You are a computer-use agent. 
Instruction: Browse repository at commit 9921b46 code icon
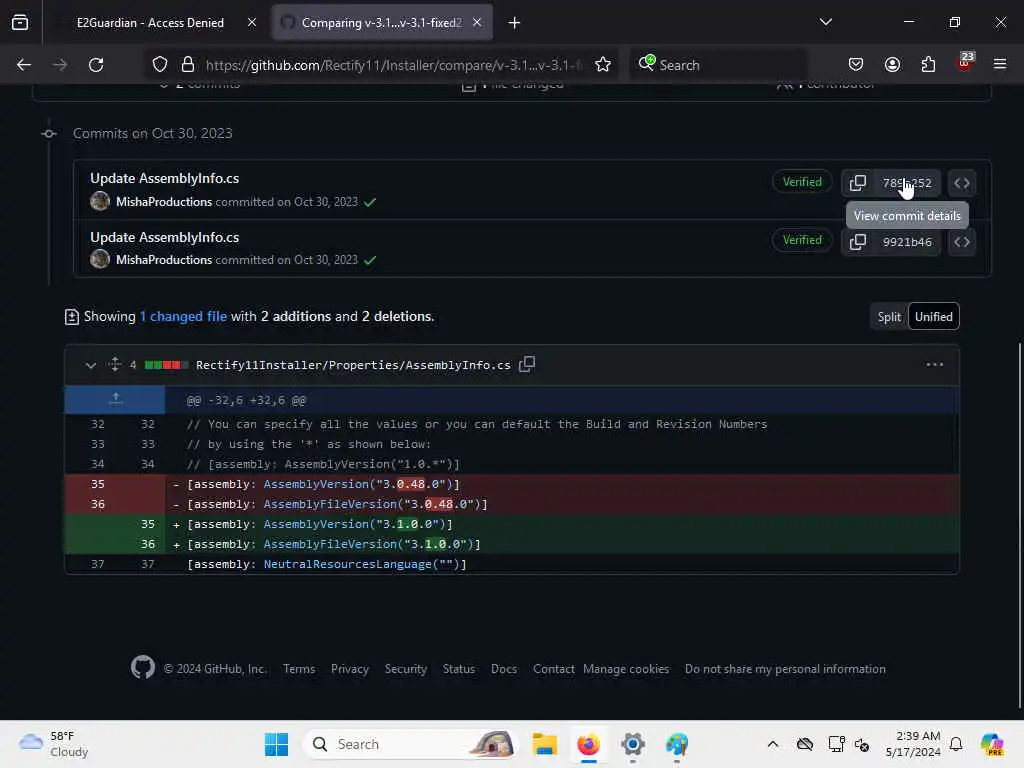(x=961, y=242)
